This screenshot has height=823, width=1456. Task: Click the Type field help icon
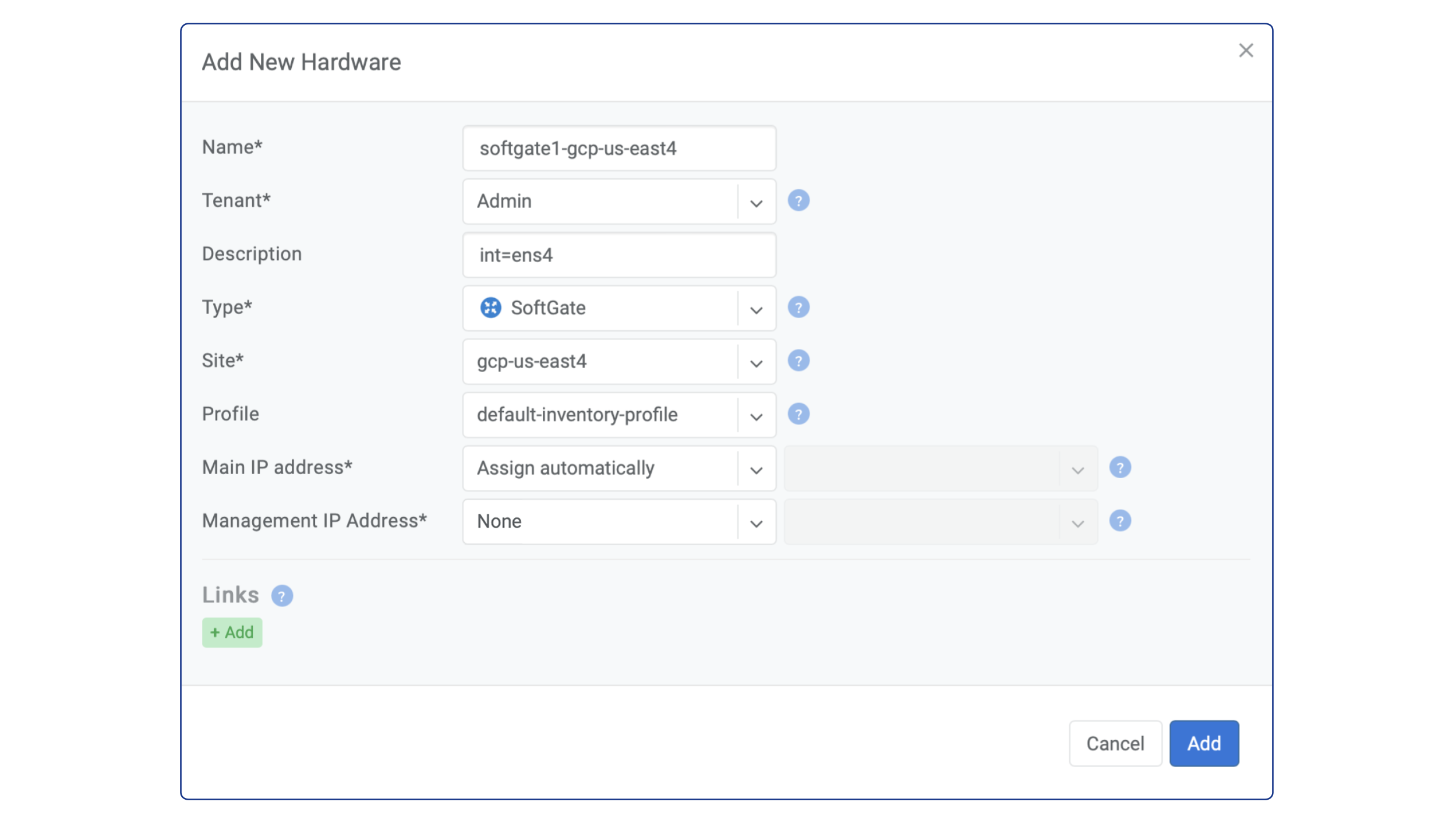click(799, 308)
